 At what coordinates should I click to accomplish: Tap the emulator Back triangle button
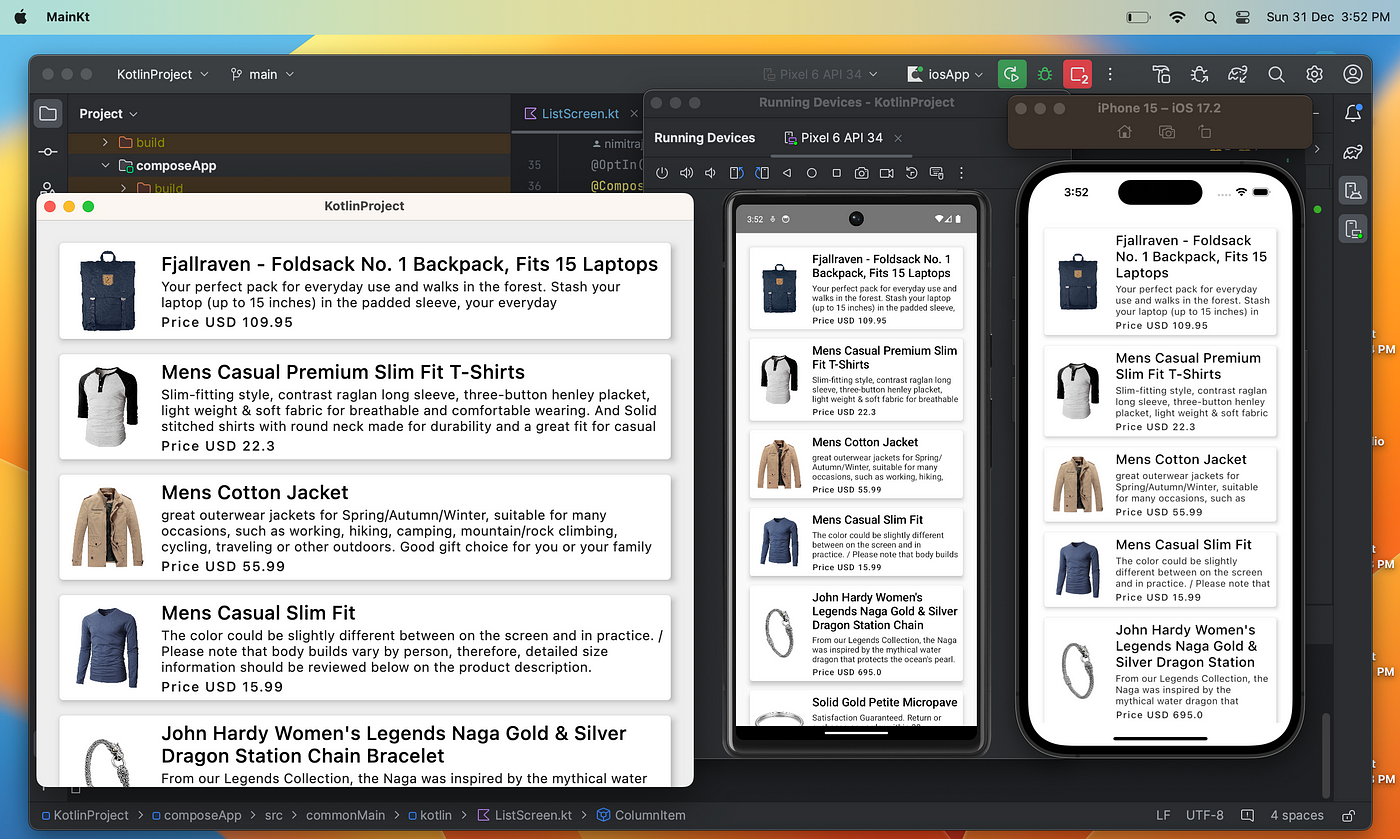coord(786,173)
